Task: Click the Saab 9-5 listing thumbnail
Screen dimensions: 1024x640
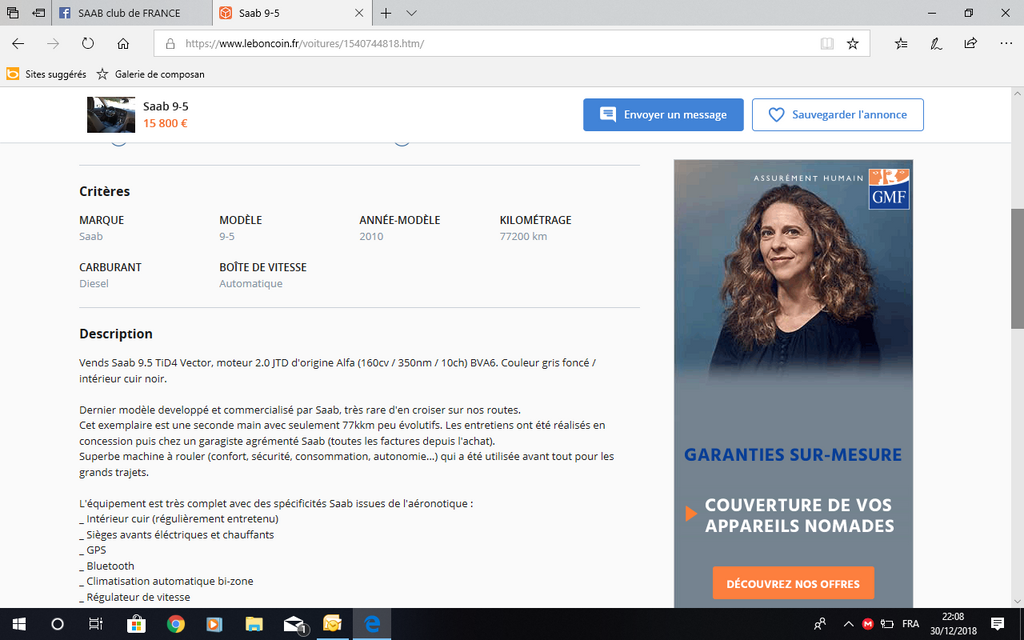Action: [x=111, y=115]
